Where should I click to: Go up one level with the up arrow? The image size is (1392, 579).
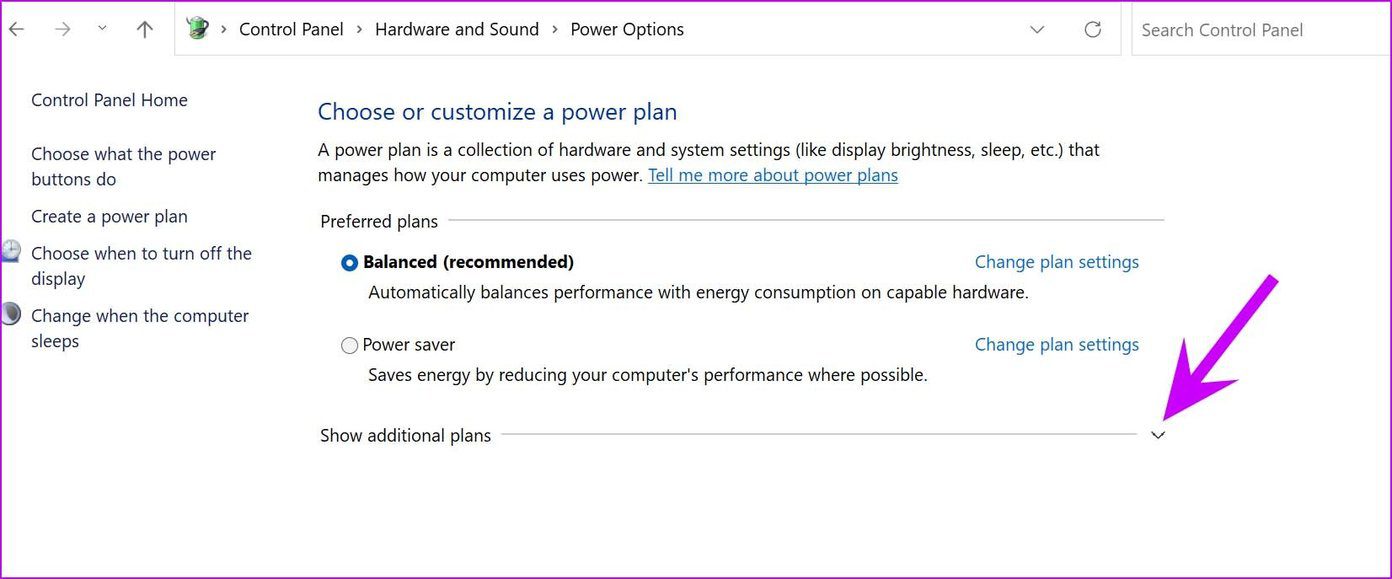(145, 30)
